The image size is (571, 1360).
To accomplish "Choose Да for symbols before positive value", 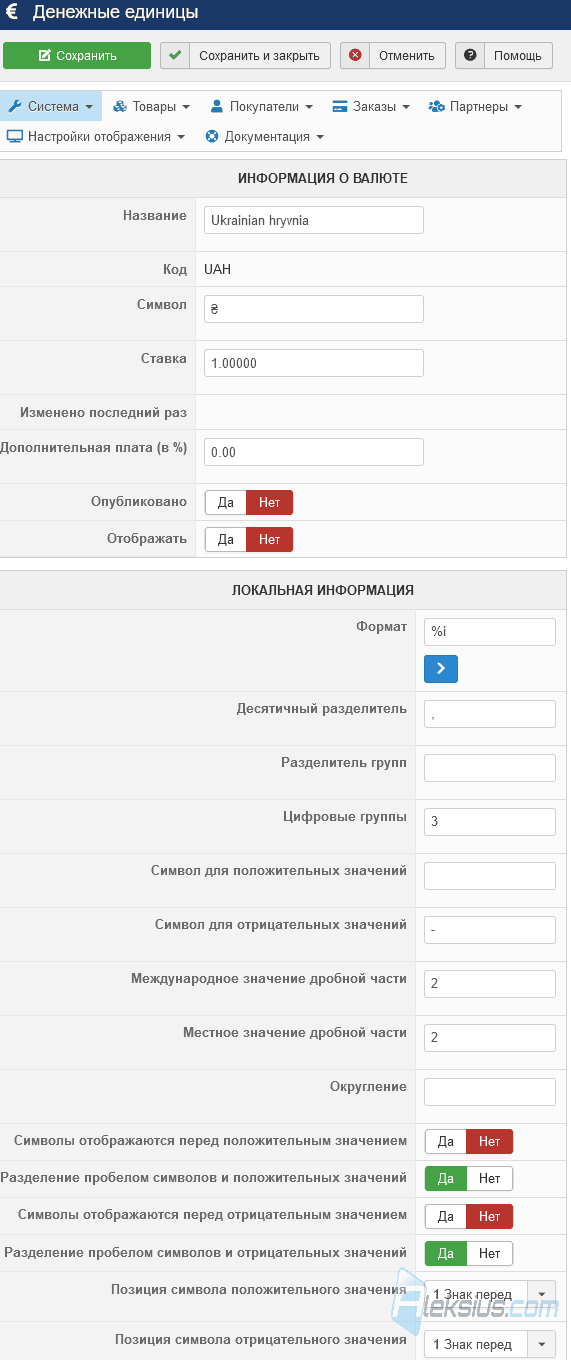I will 446,1142.
